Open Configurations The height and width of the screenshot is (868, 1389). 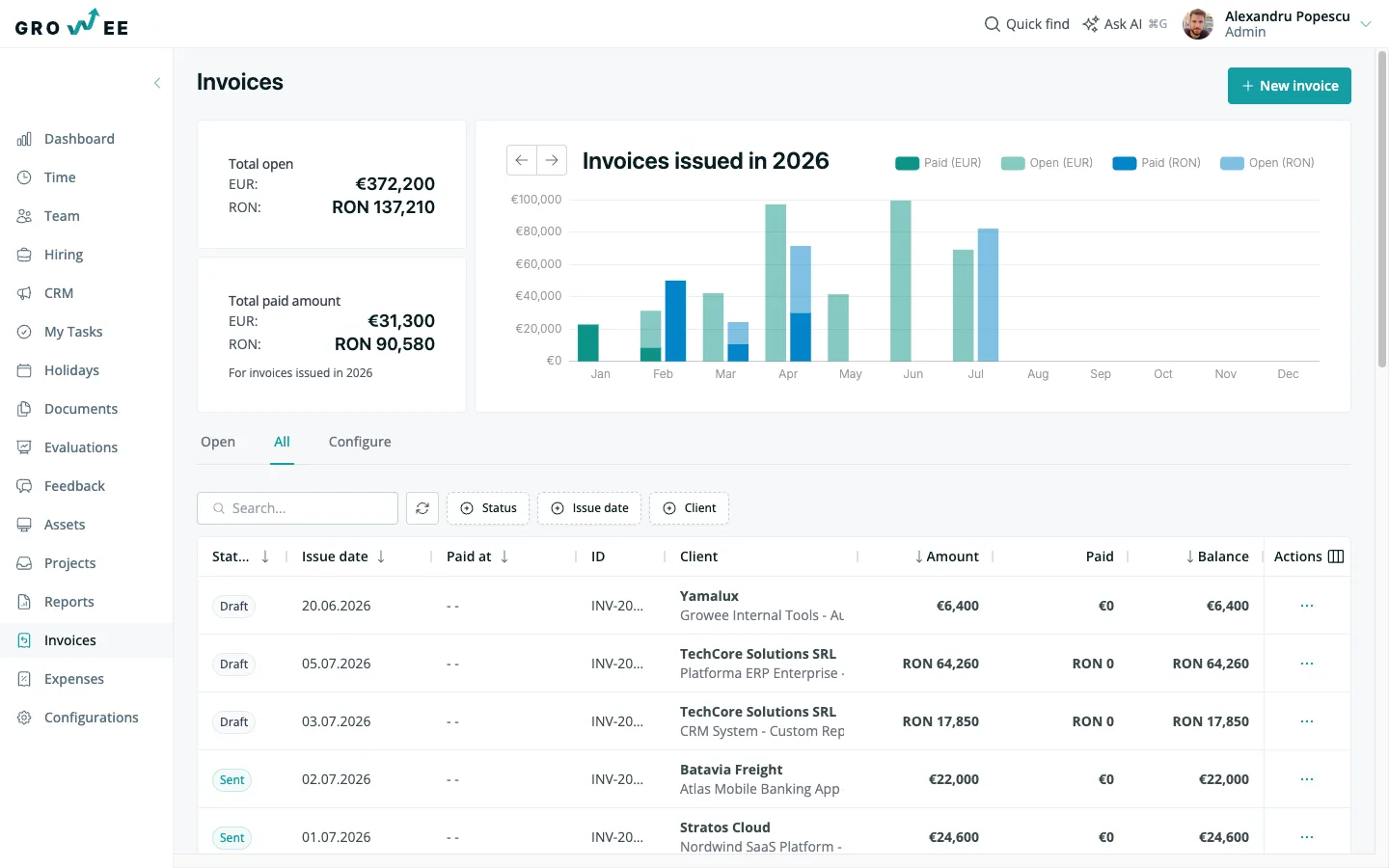point(91,718)
